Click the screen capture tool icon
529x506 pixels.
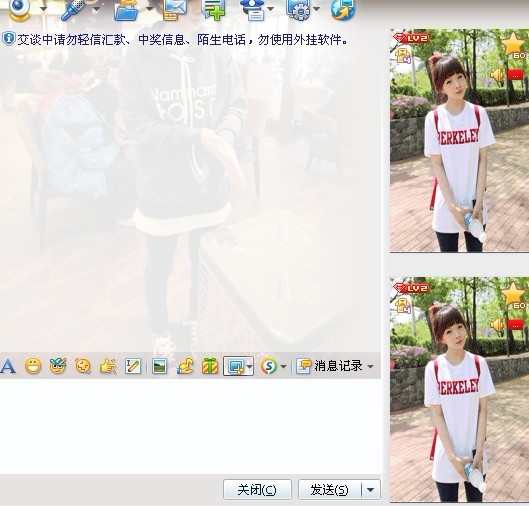point(235,366)
